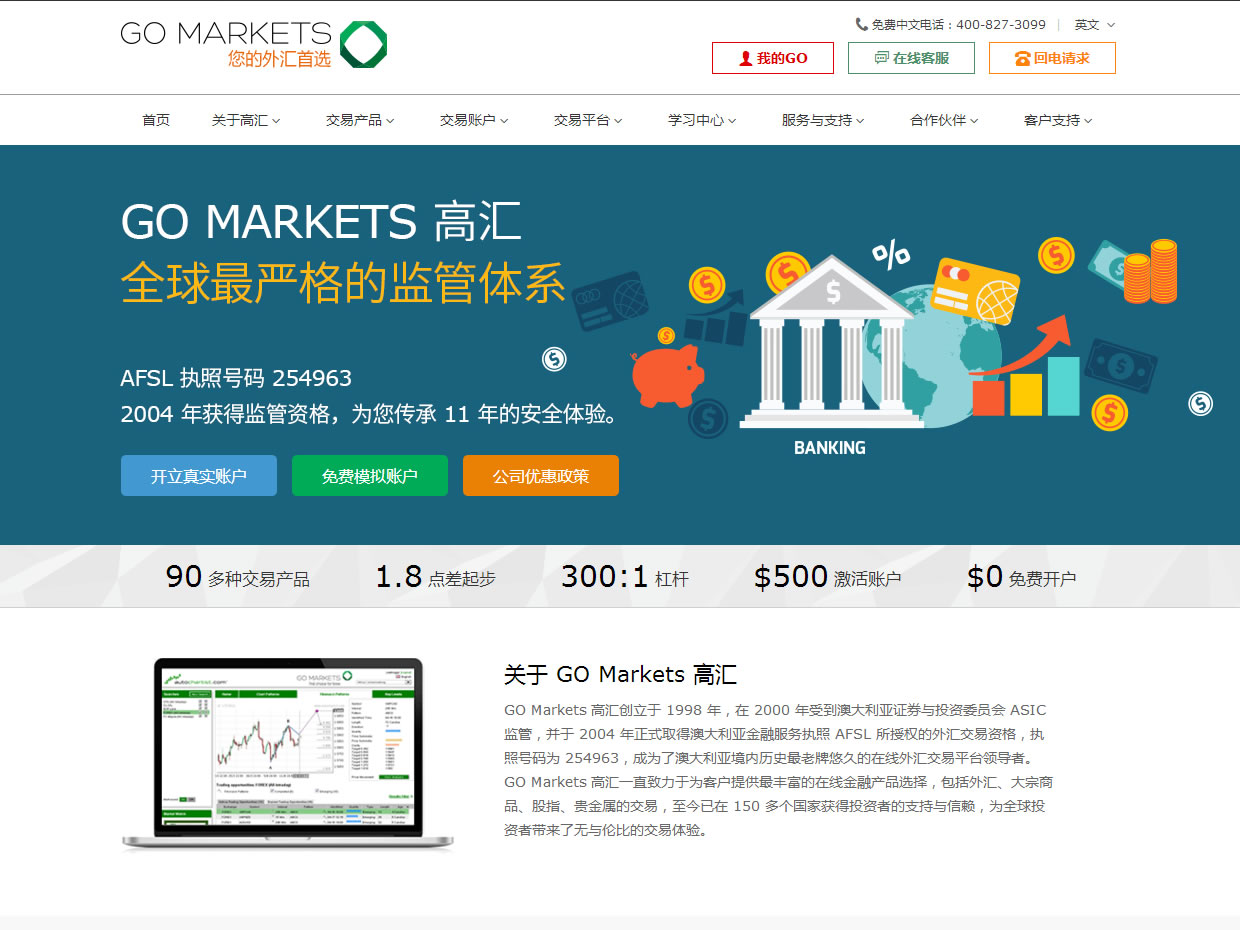The image size is (1240, 930).
Task: Click 公司优惠政策 orange button
Action: (x=541, y=476)
